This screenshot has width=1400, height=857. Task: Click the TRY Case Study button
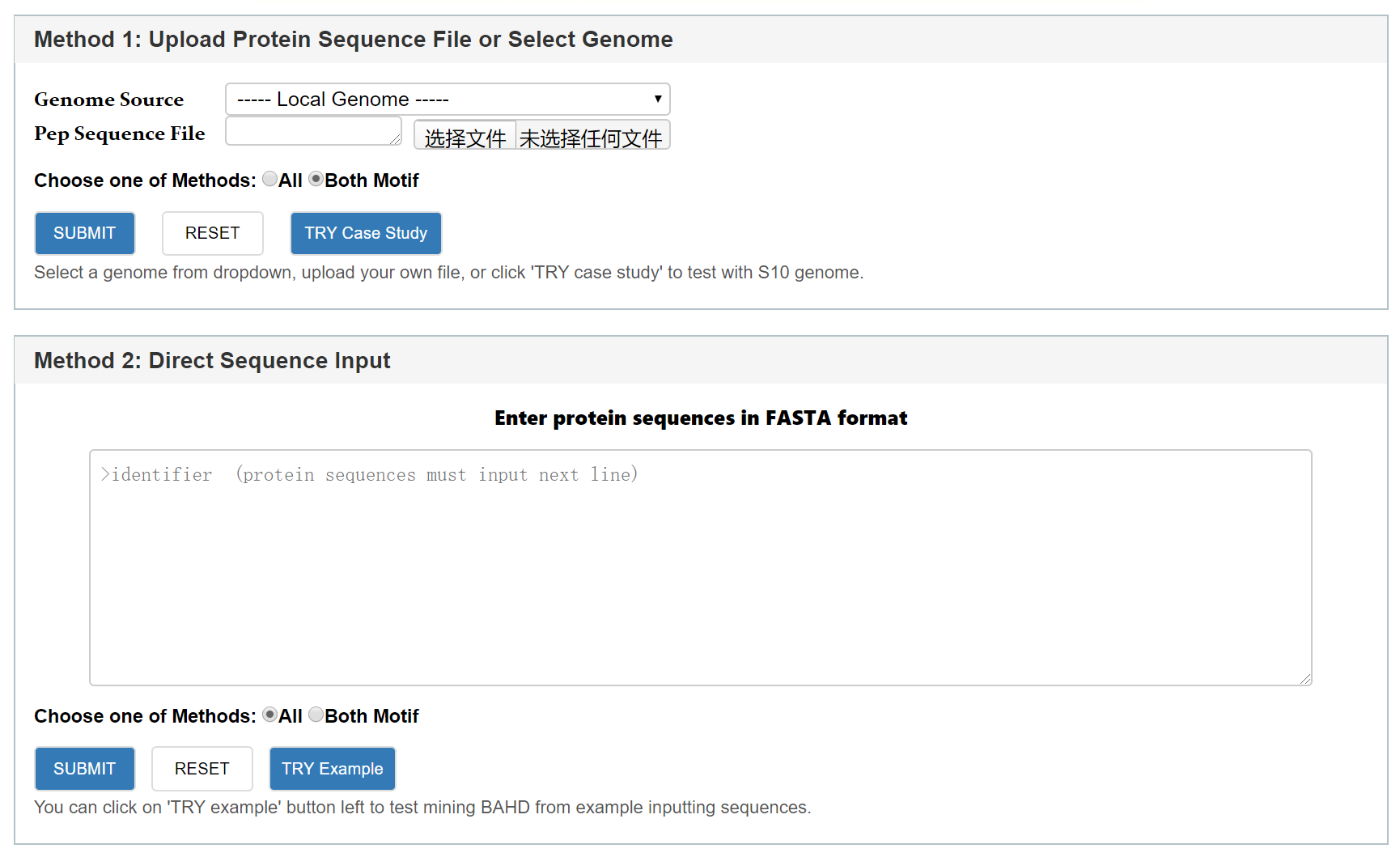coord(366,233)
